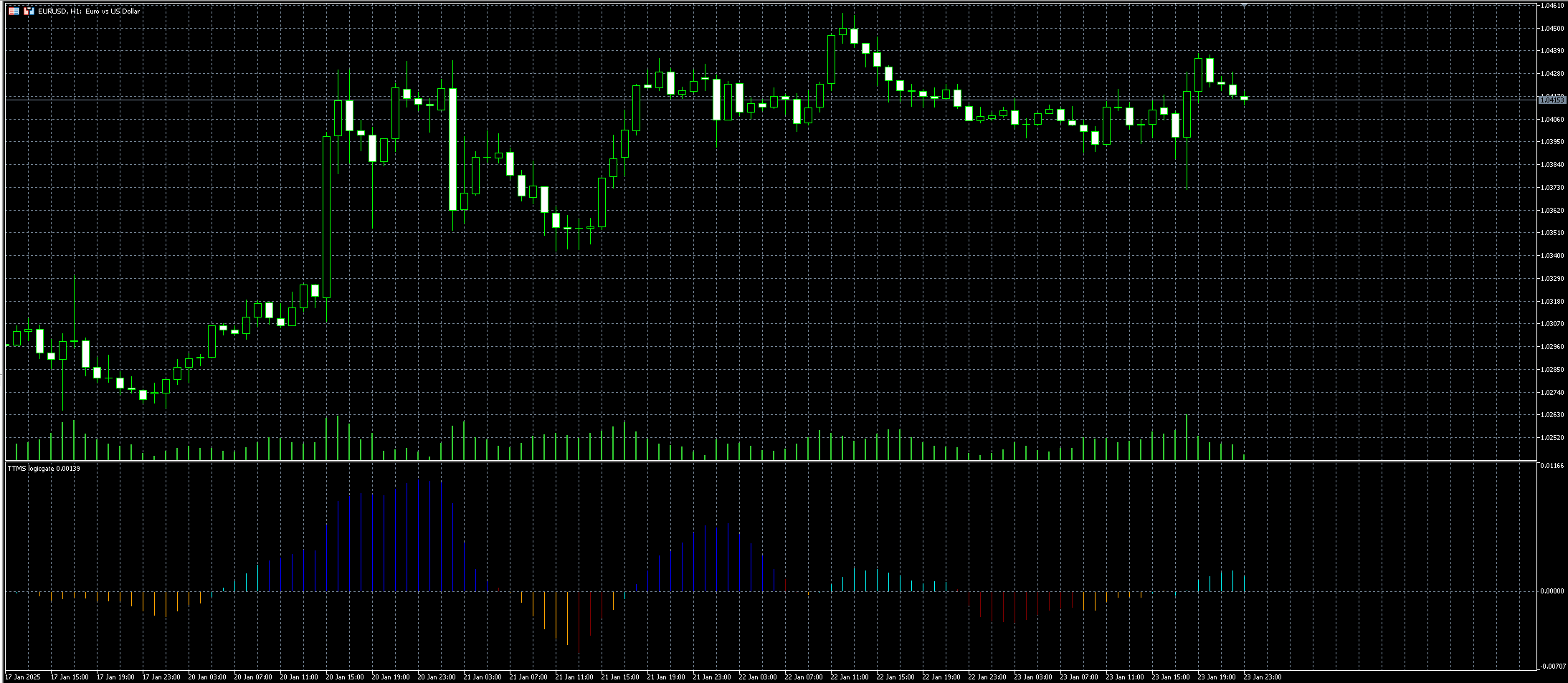Click the '21 Jan 03:00' time label

pyautogui.click(x=483, y=677)
